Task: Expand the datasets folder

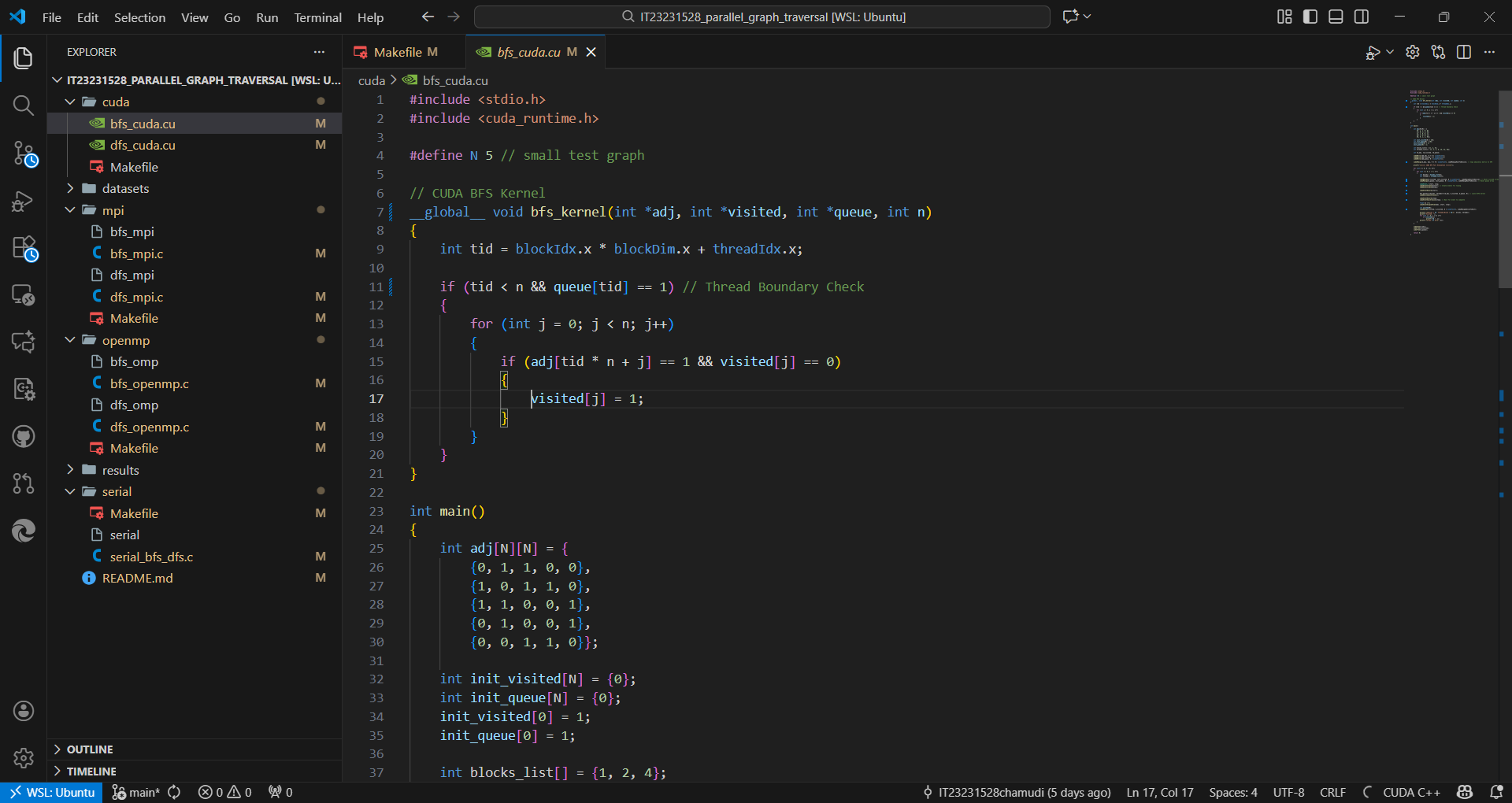Action: [125, 188]
